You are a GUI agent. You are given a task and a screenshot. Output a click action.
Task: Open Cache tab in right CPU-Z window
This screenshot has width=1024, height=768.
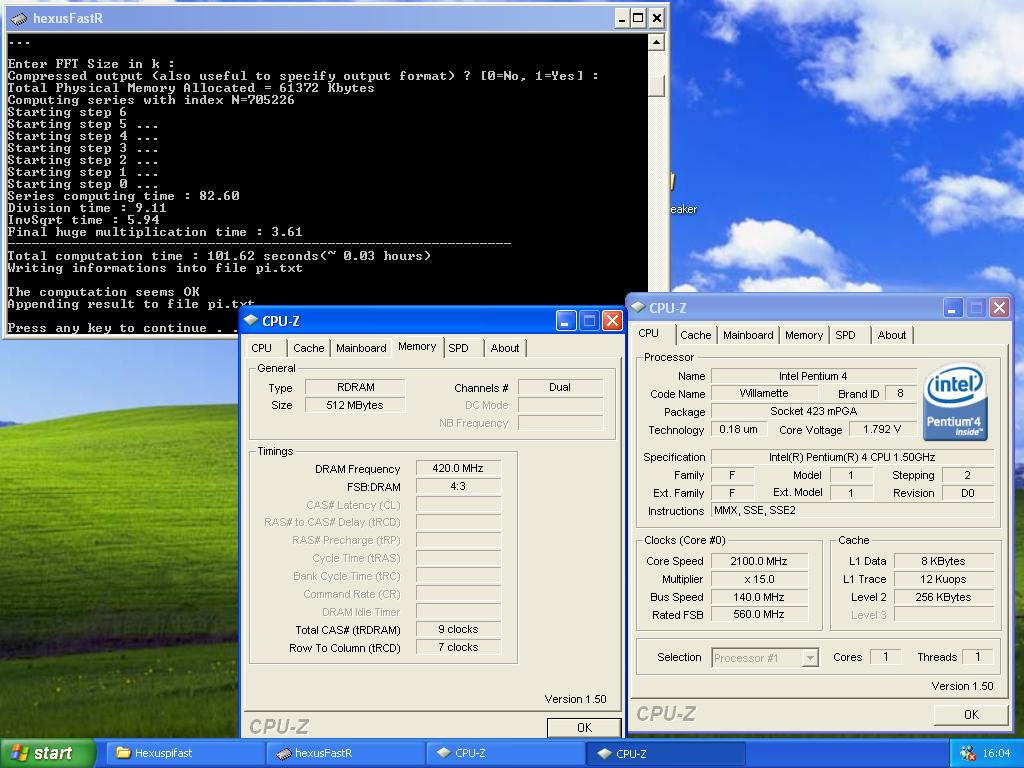click(696, 335)
